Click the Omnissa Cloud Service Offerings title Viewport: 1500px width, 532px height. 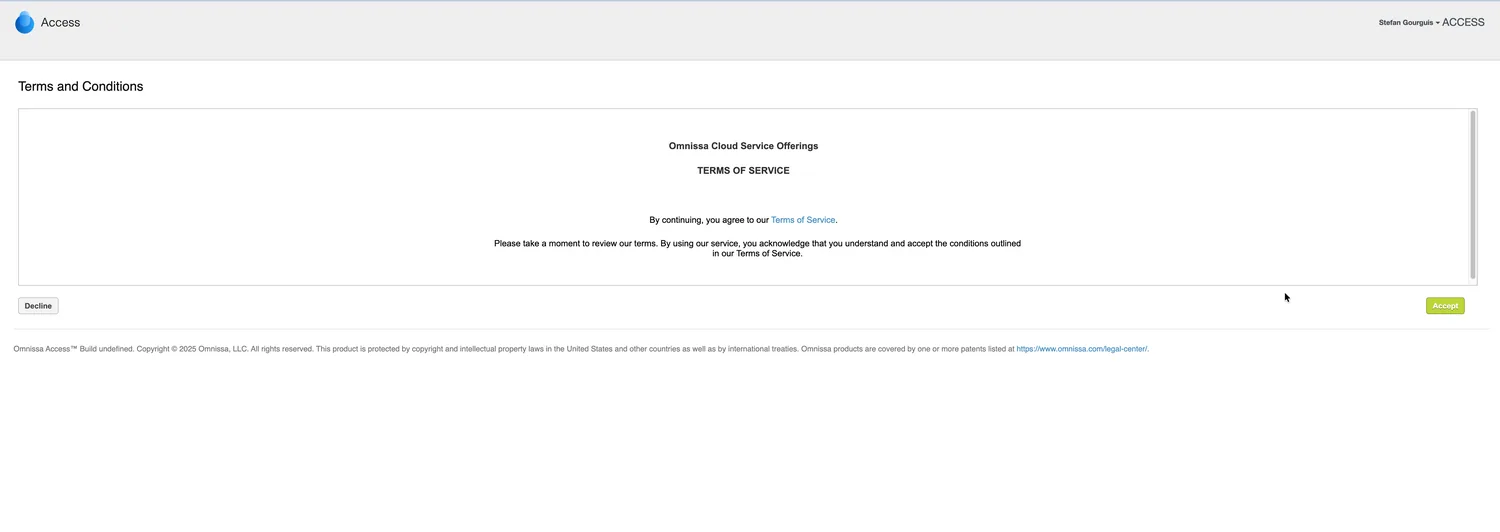pyautogui.click(x=743, y=146)
